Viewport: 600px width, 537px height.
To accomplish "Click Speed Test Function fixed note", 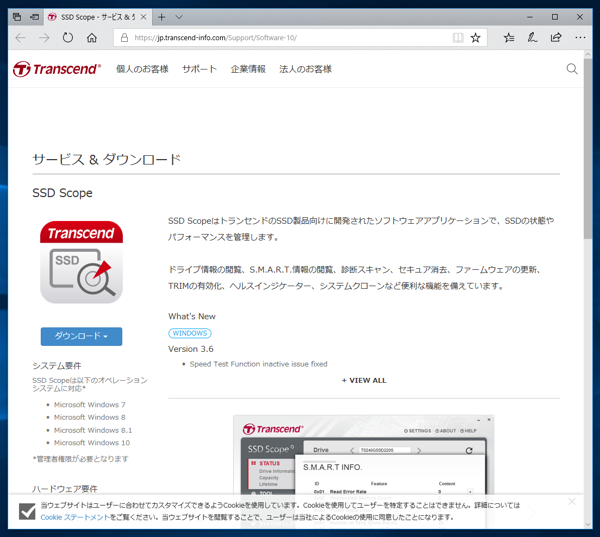I will [x=259, y=364].
